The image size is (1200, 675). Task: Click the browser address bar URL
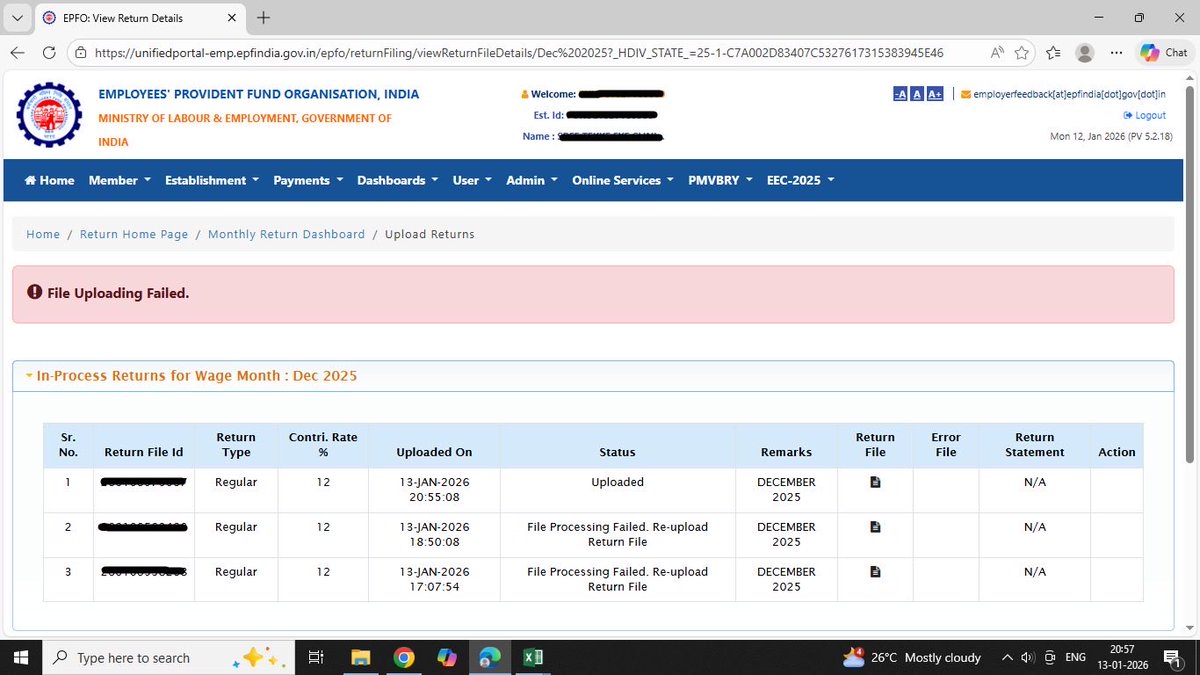(519, 52)
